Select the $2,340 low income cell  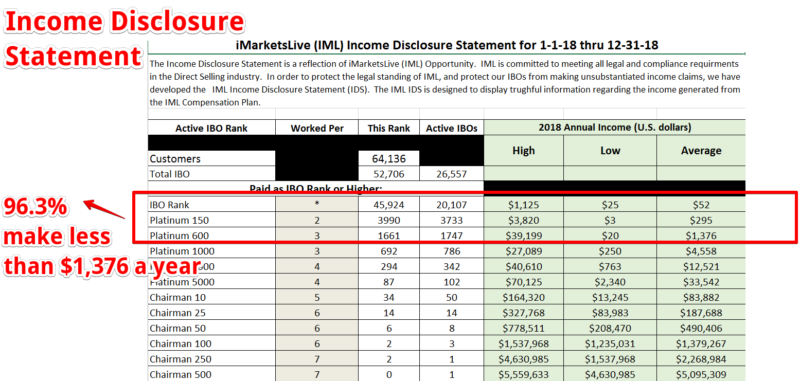coord(610,282)
